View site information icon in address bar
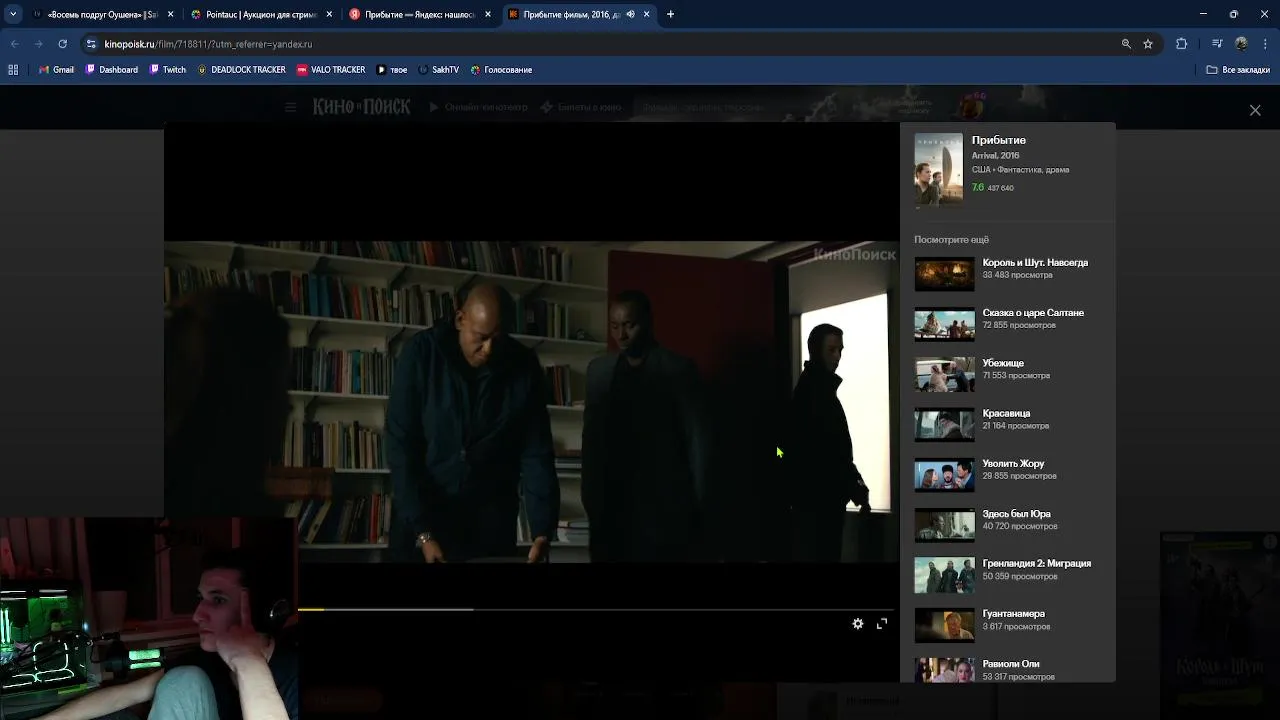The width and height of the screenshot is (1280, 720). point(92,44)
